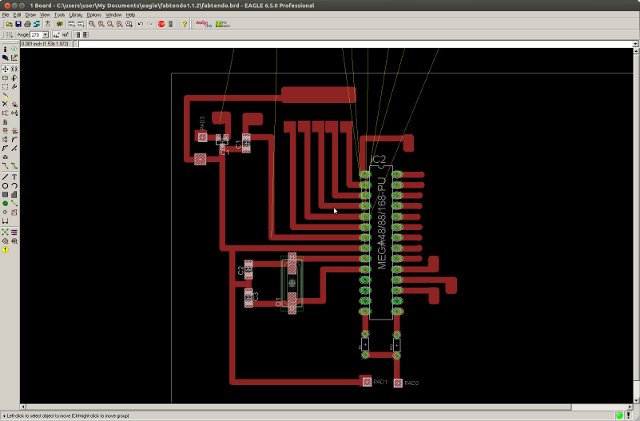640x421 pixels.
Task: Click the Zoom in magnifier icon
Action: (x=101, y=24)
